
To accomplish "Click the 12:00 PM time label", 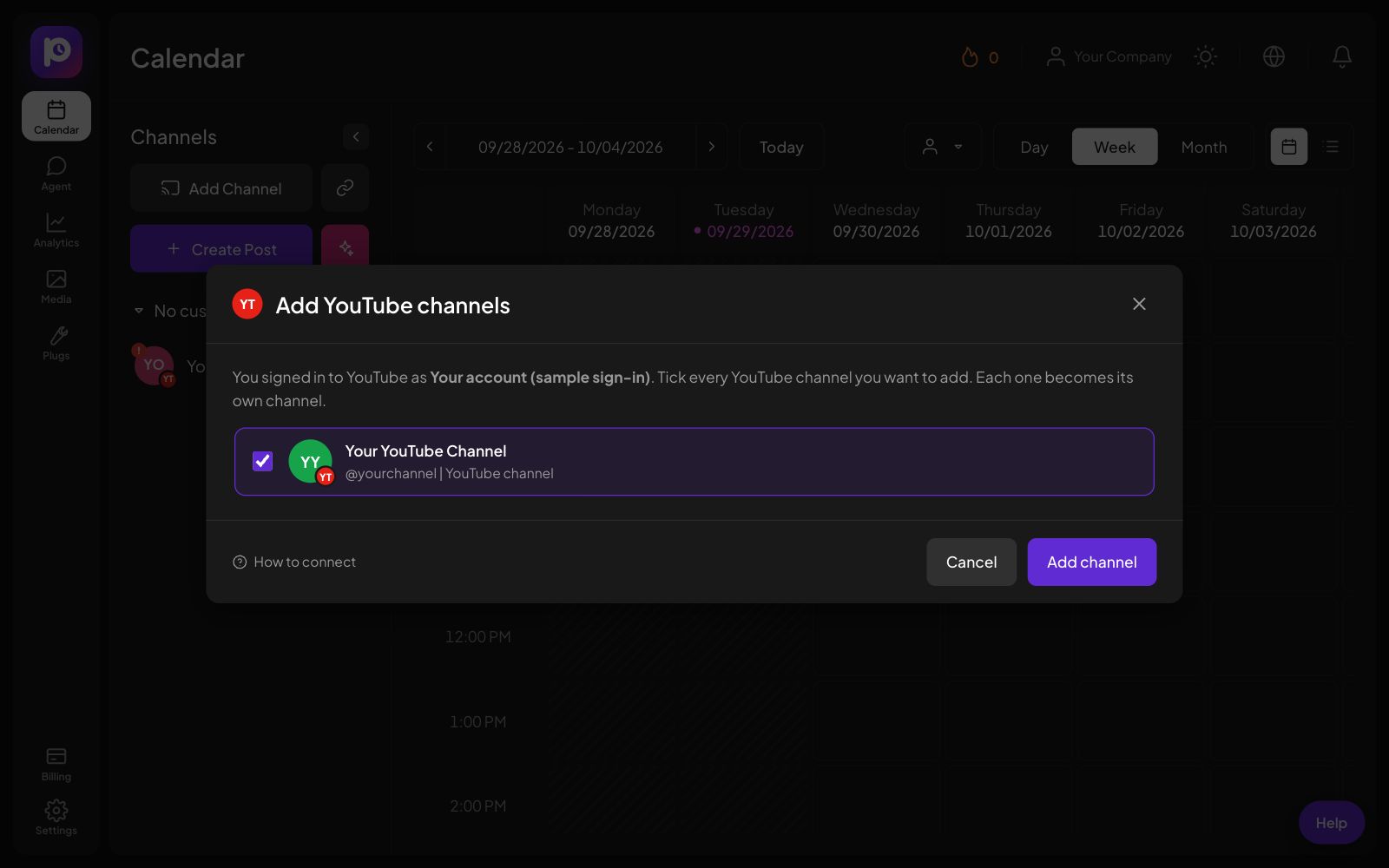I will [x=477, y=636].
